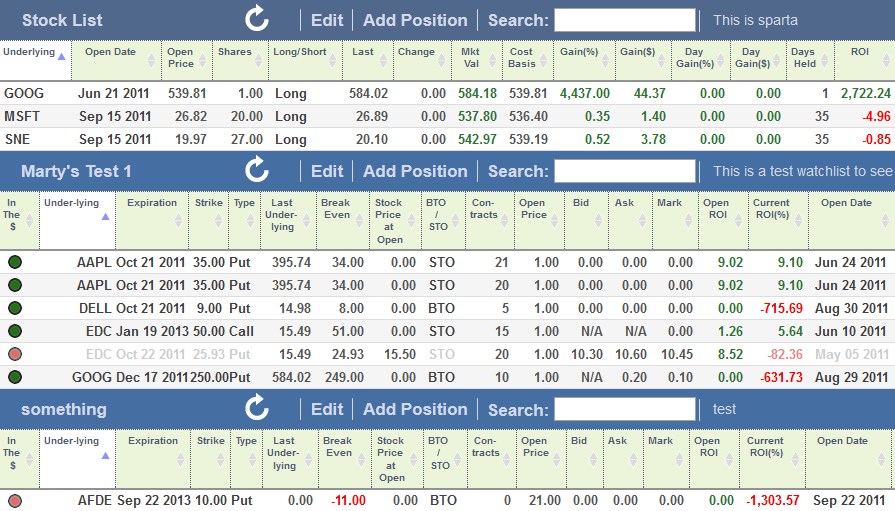The image size is (895, 511).
Task: Click the pink dot on EDC Oct 22 row
Action: coord(15,355)
